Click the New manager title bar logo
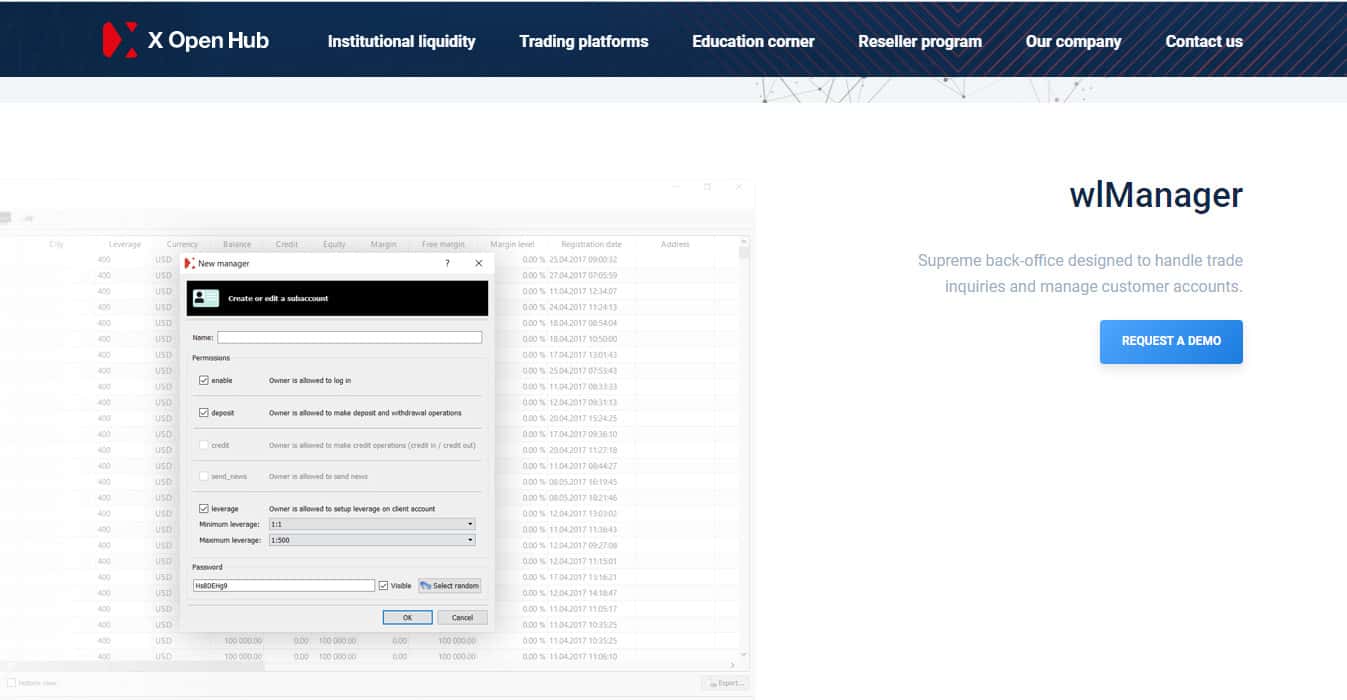 [x=190, y=263]
